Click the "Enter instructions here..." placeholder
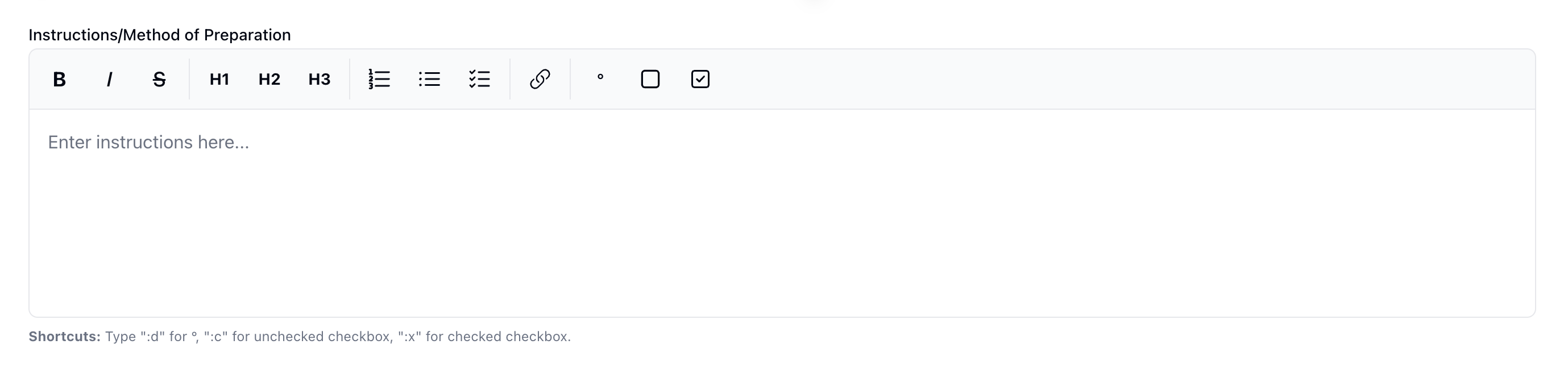 pos(148,142)
